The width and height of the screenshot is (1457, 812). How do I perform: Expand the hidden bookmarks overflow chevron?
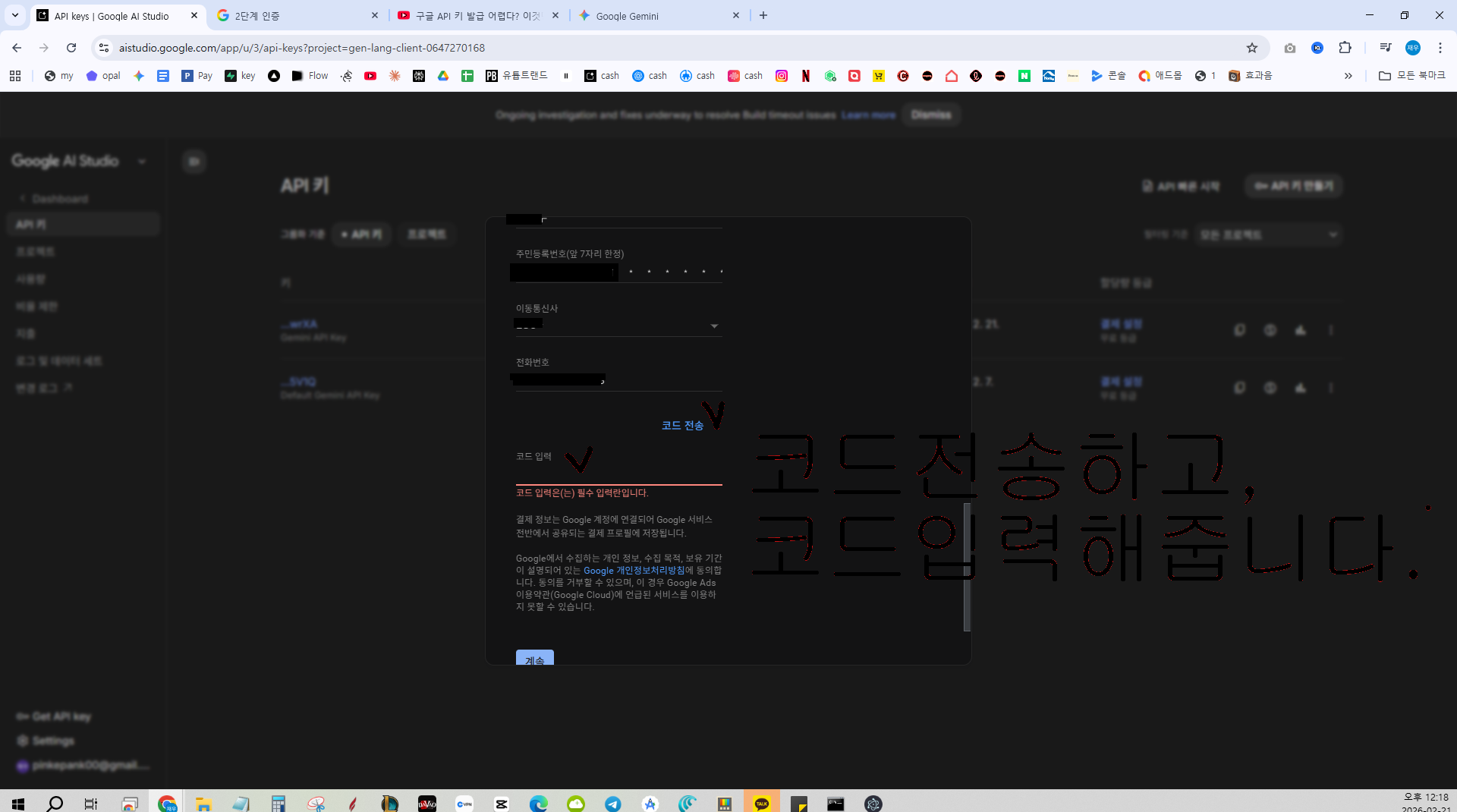tap(1348, 76)
